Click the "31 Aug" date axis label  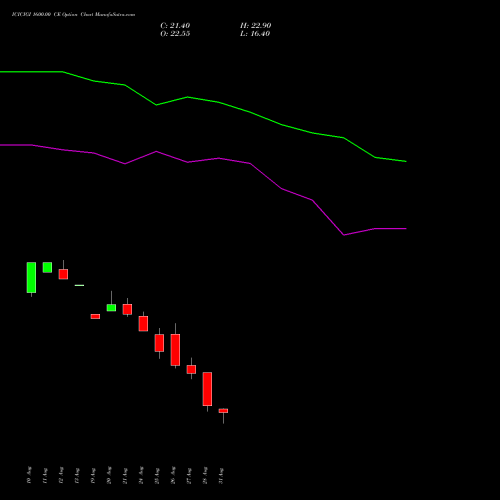point(221,475)
